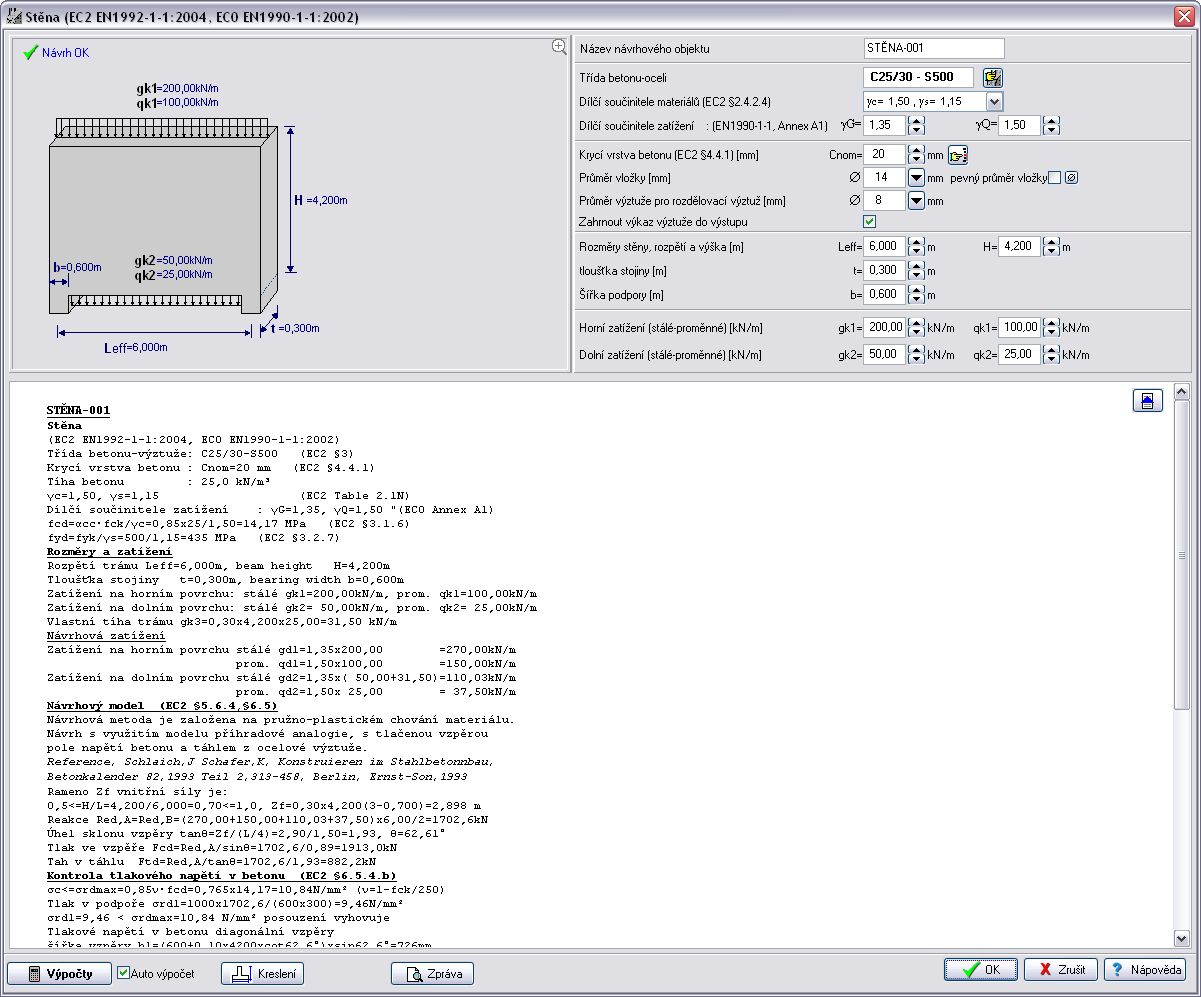
Task: Click the qk2 lower load field
Action: click(1019, 354)
